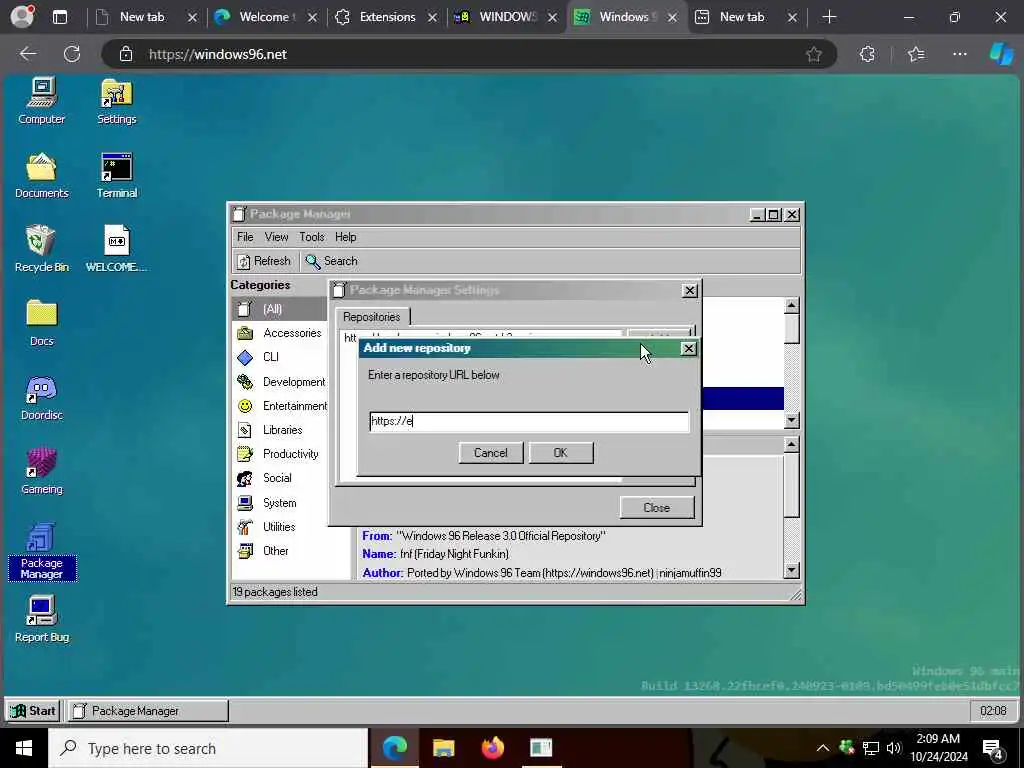
Task: Go back in the browser
Action: [x=27, y=54]
